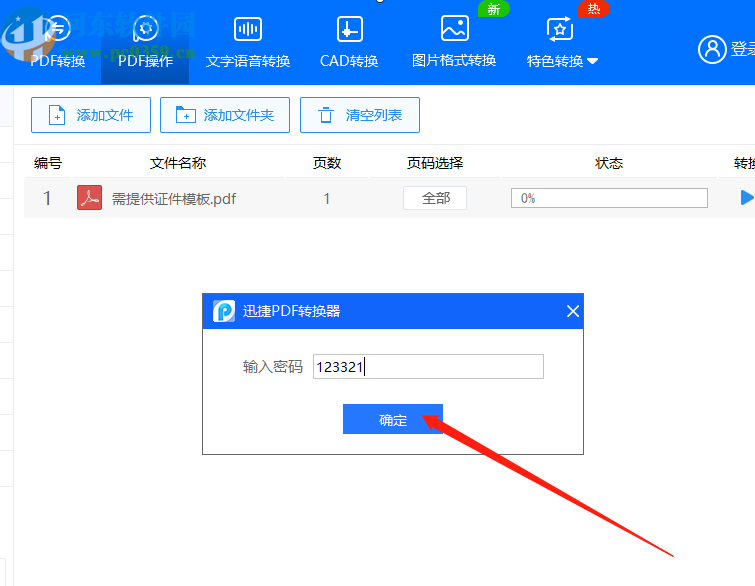Open the PDF转换 tab
The image size is (755, 586).
click(58, 43)
